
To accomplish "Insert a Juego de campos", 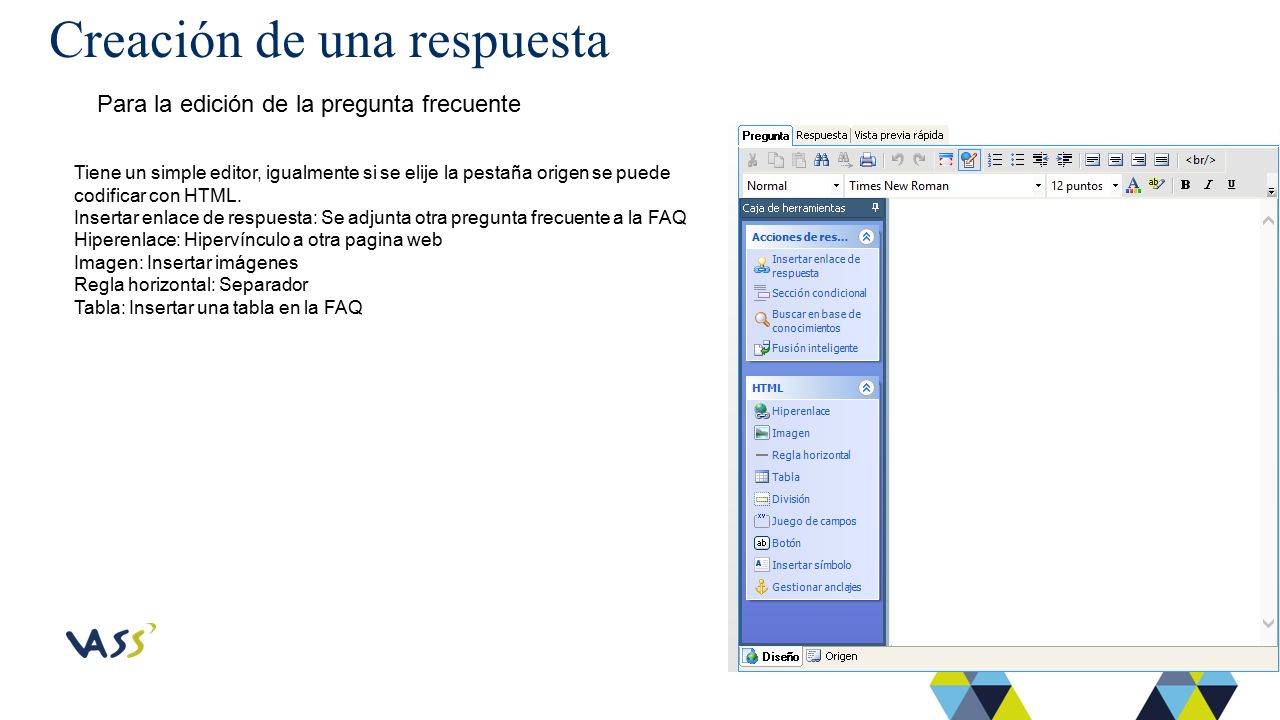I will click(x=805, y=521).
